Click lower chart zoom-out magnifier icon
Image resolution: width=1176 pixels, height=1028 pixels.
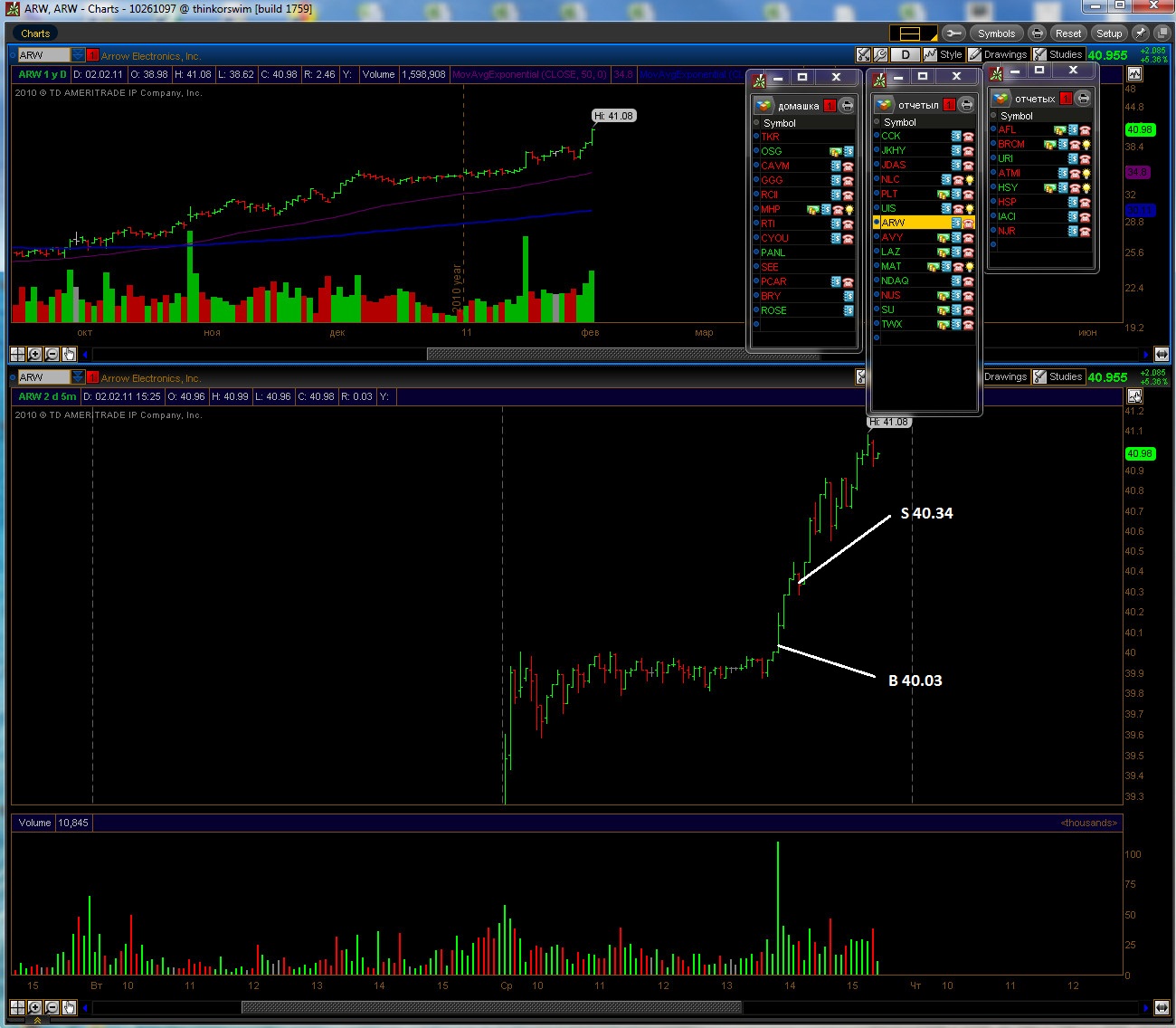52,1007
